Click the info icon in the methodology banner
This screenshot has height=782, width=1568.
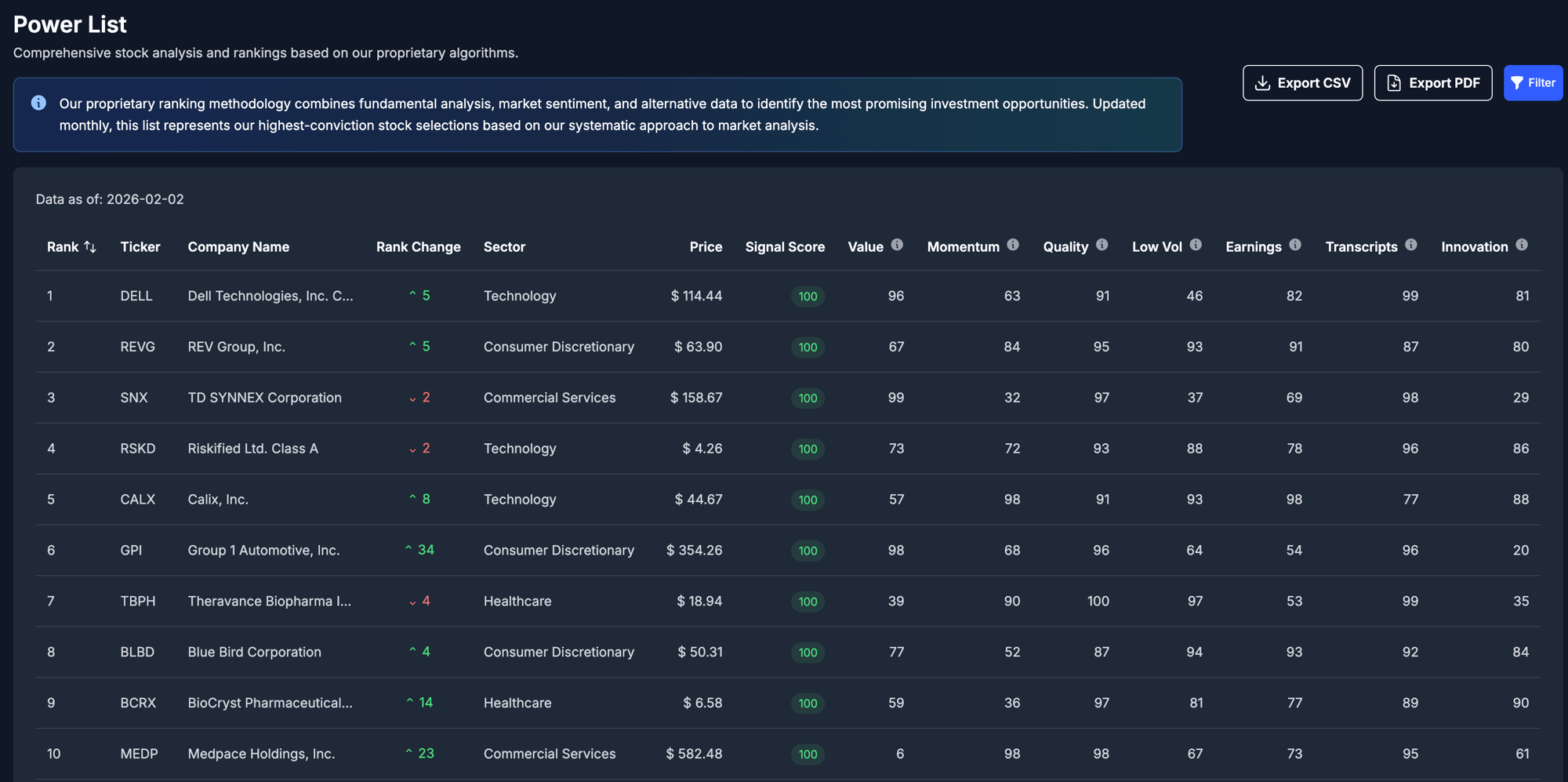pos(38,103)
